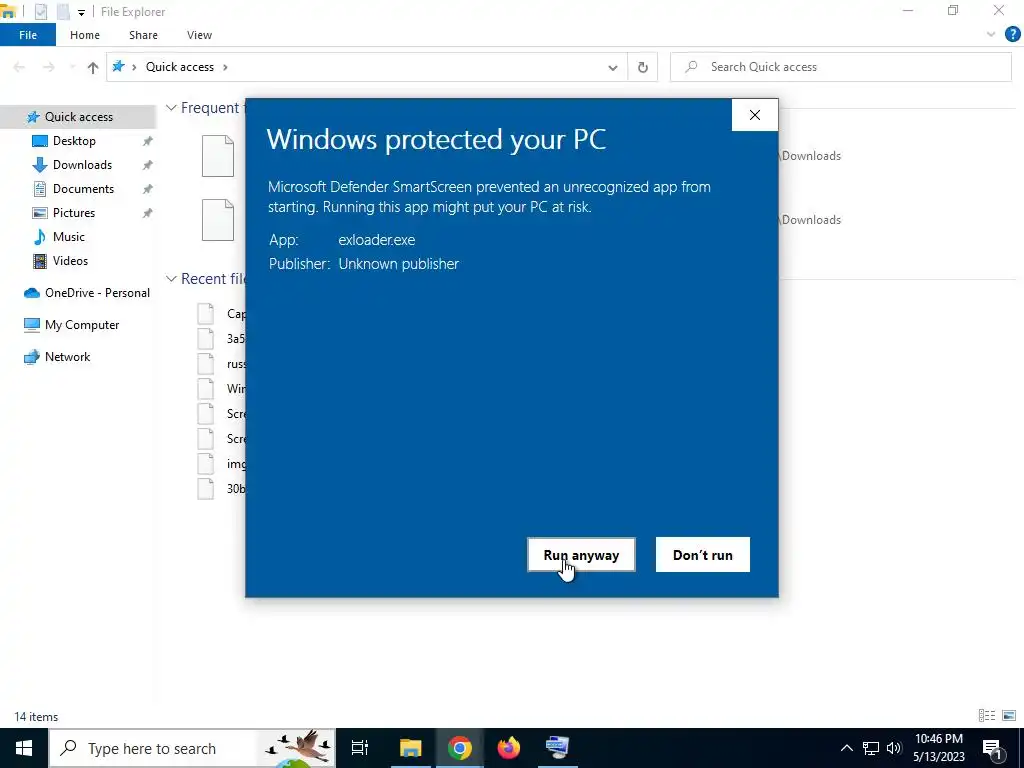Click the Search Quick access field
This screenshot has height=768, width=1024.
pyautogui.click(x=840, y=67)
